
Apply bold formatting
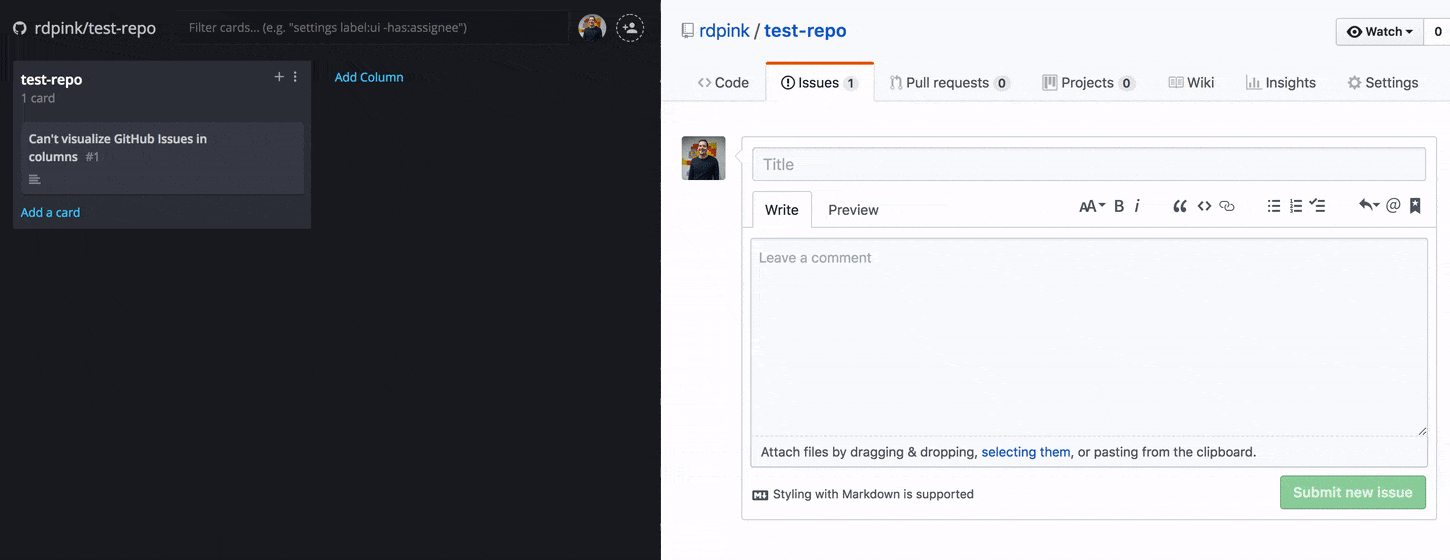click(x=1119, y=206)
